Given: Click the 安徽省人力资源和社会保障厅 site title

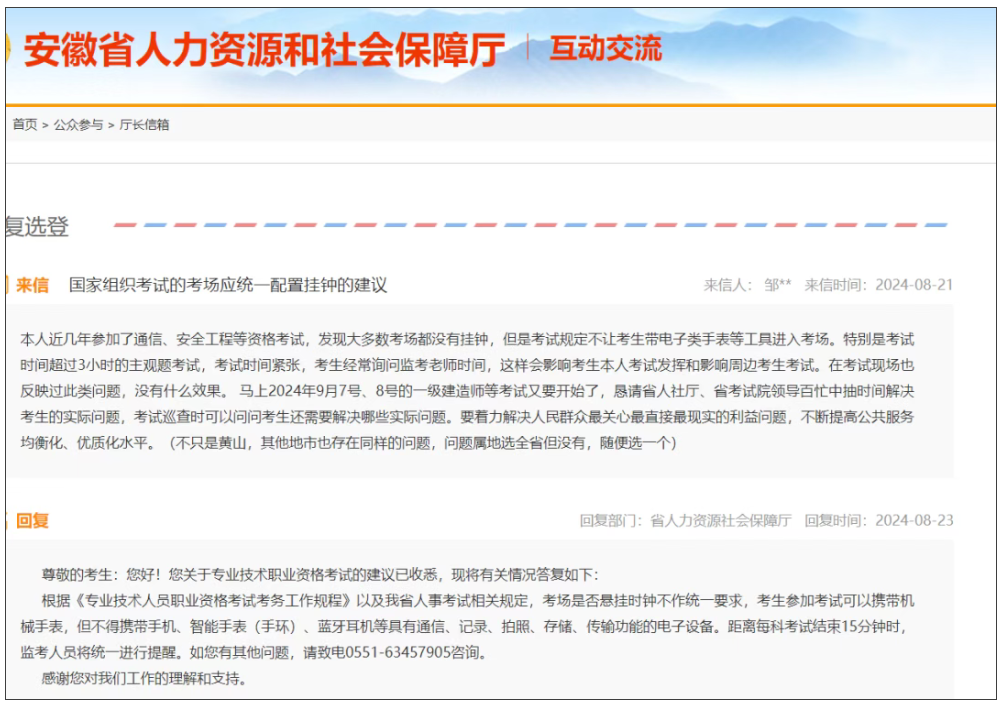Looking at the screenshot, I should (x=264, y=50).
